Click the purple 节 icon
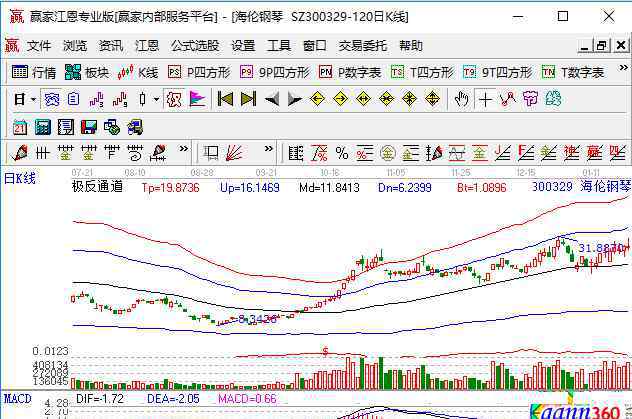The width and height of the screenshot is (632, 419). 530,99
